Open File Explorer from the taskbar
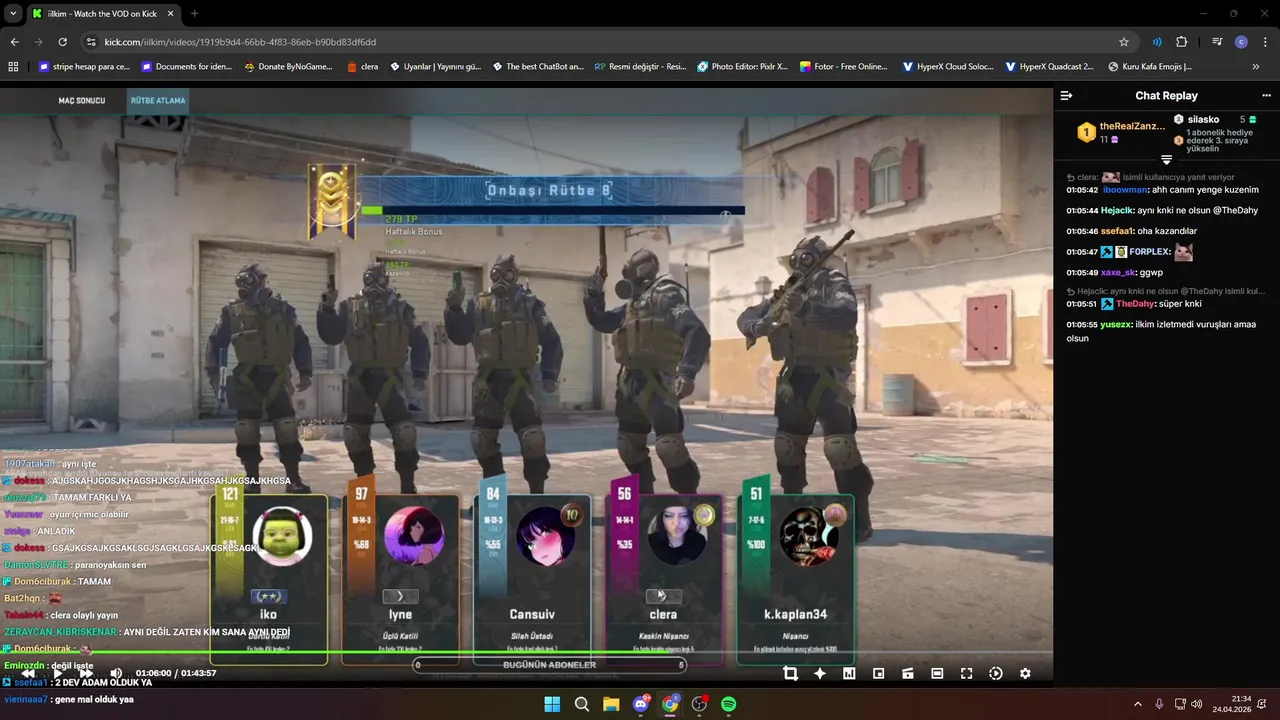1280x720 pixels. coord(611,704)
